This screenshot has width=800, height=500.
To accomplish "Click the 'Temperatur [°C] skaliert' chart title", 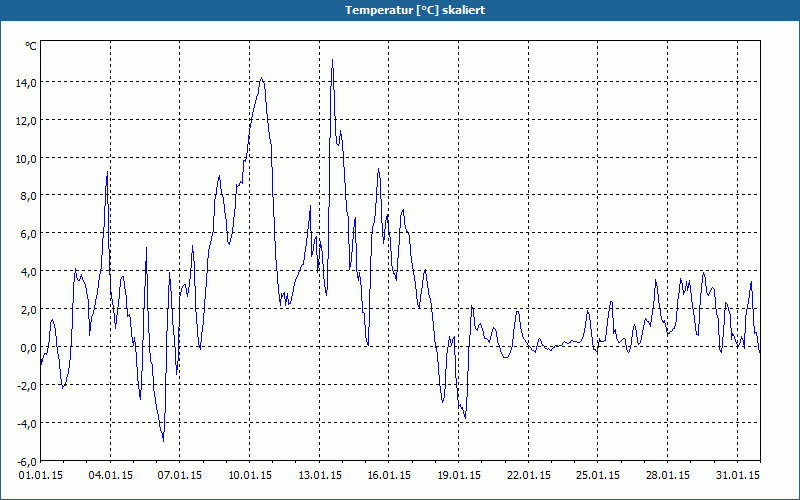I will (x=415, y=10).
